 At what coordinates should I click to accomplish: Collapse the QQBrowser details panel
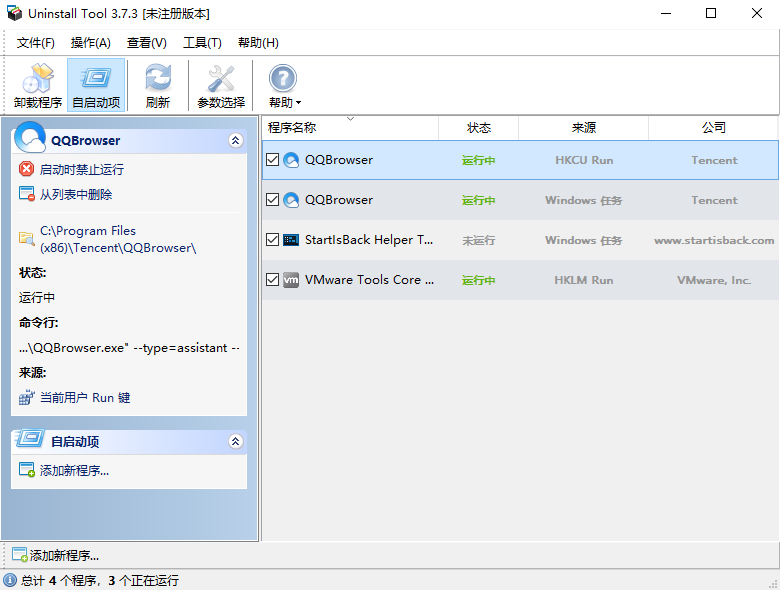click(236, 141)
